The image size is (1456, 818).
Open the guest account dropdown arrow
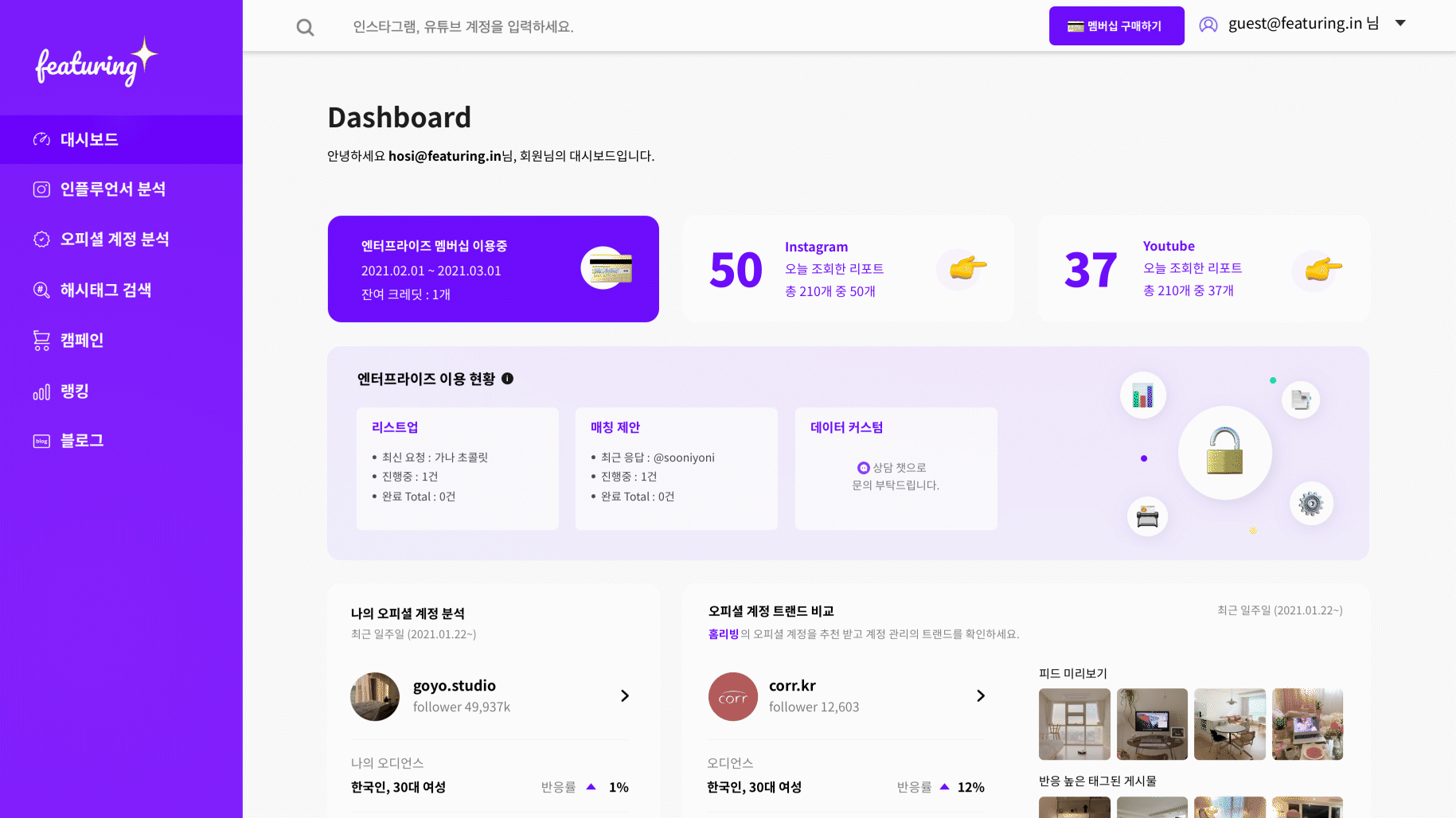pyautogui.click(x=1400, y=23)
